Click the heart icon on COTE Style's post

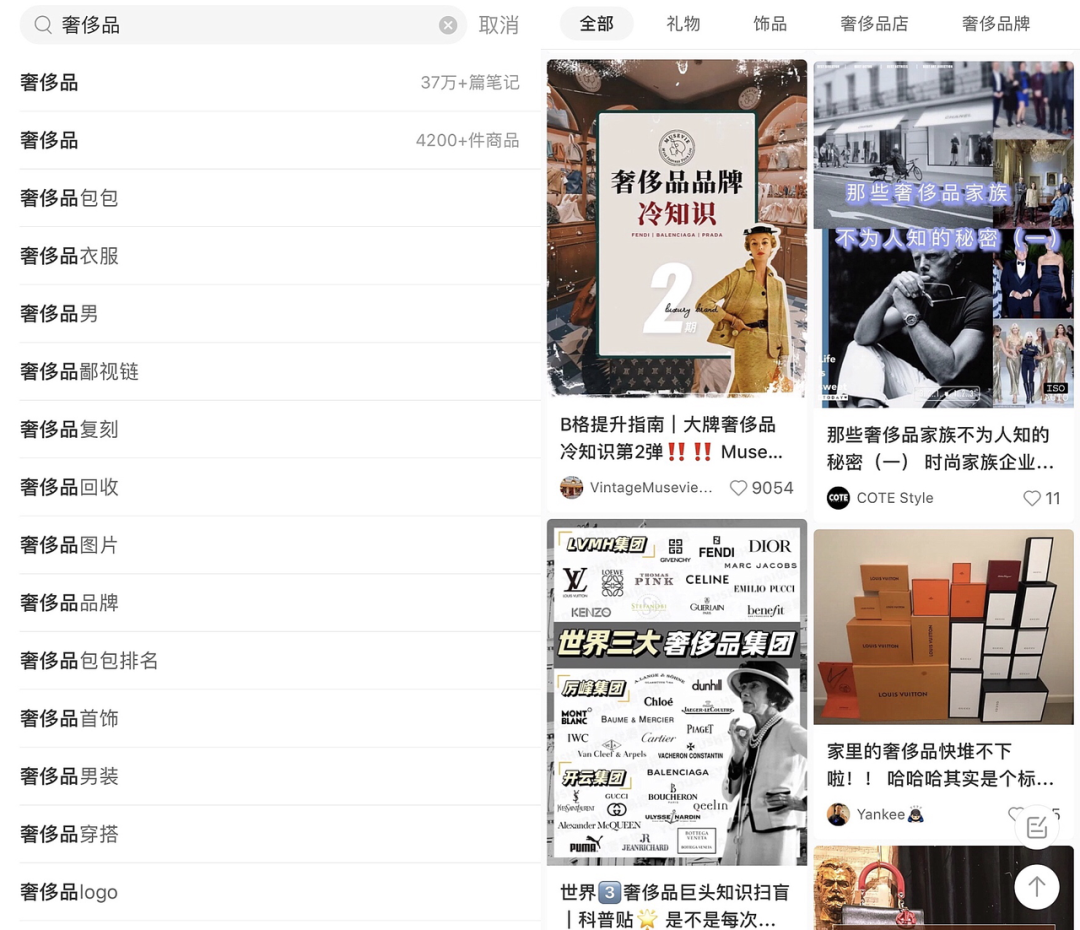pos(1035,498)
